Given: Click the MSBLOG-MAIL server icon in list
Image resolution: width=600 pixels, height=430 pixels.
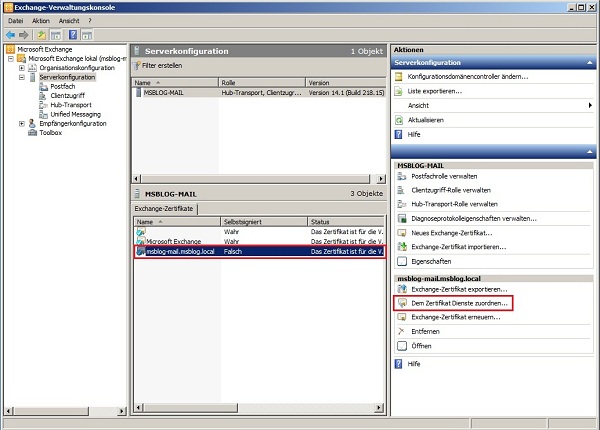Looking at the screenshot, I should tap(138, 93).
